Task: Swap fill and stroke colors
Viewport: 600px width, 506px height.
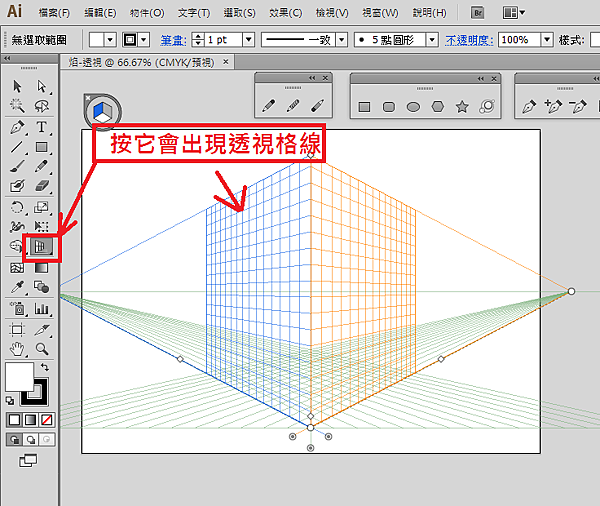Action: click(x=45, y=367)
